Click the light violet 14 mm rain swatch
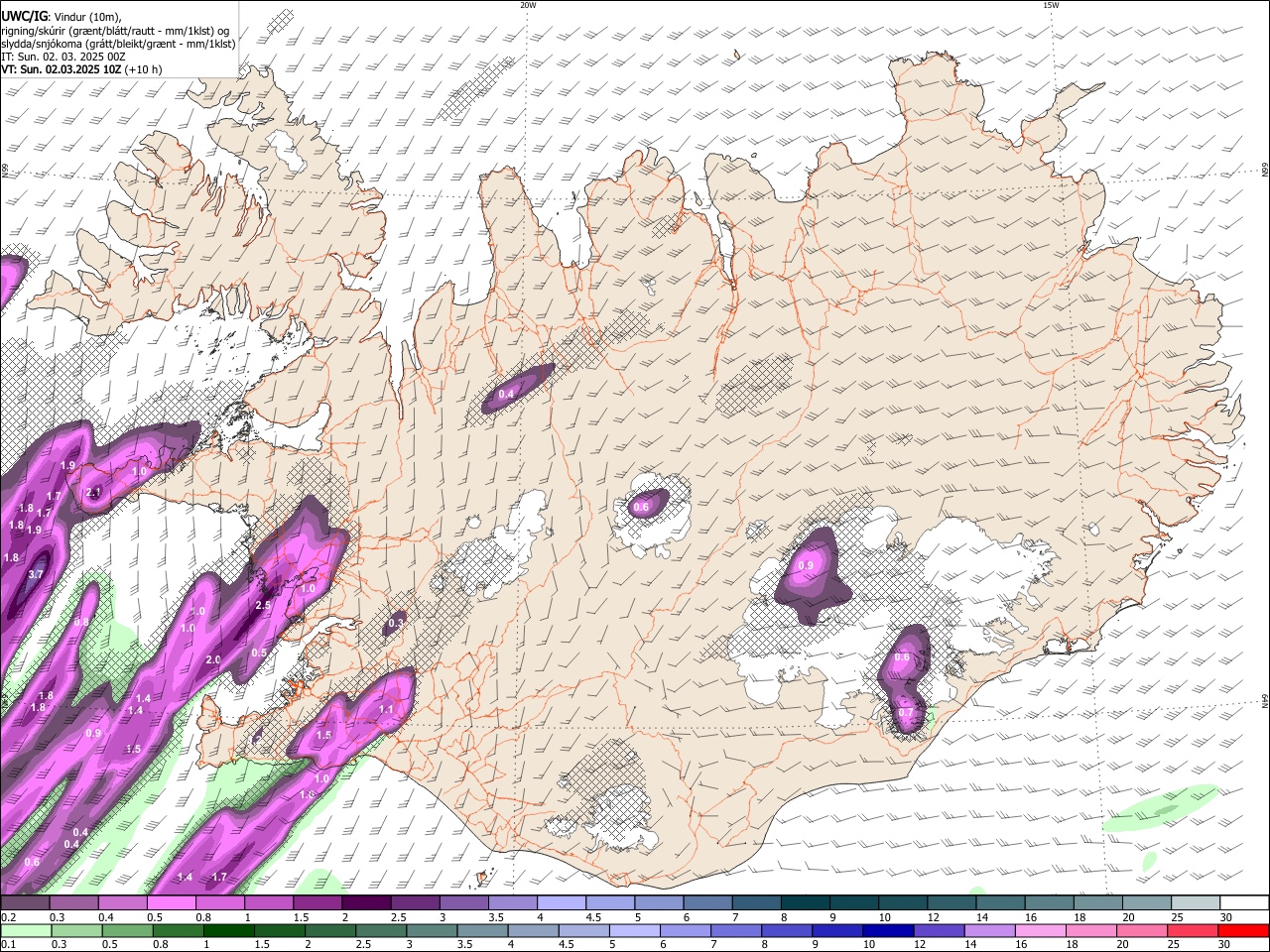 tap(990, 930)
